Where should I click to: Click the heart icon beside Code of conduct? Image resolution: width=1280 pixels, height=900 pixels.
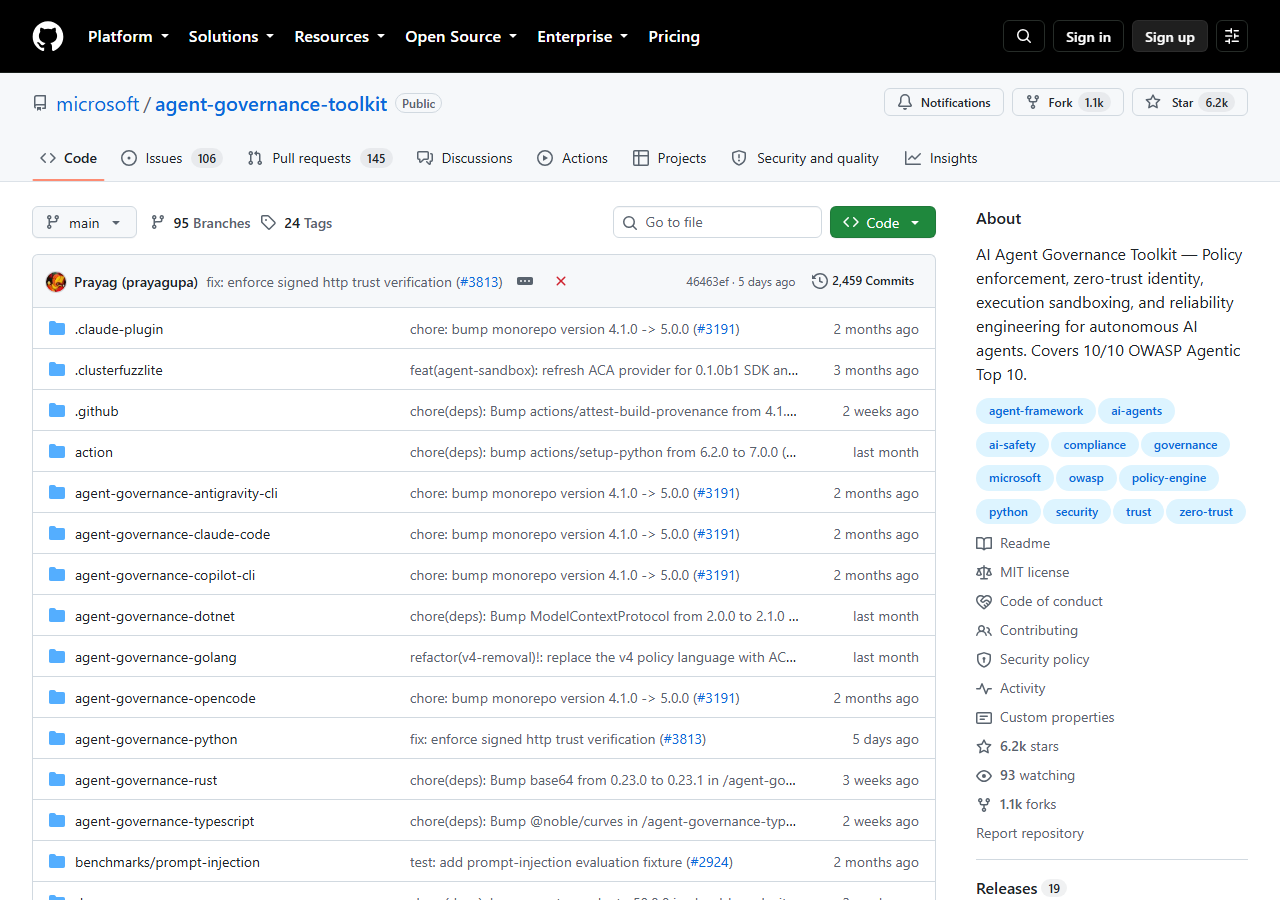pos(984,601)
